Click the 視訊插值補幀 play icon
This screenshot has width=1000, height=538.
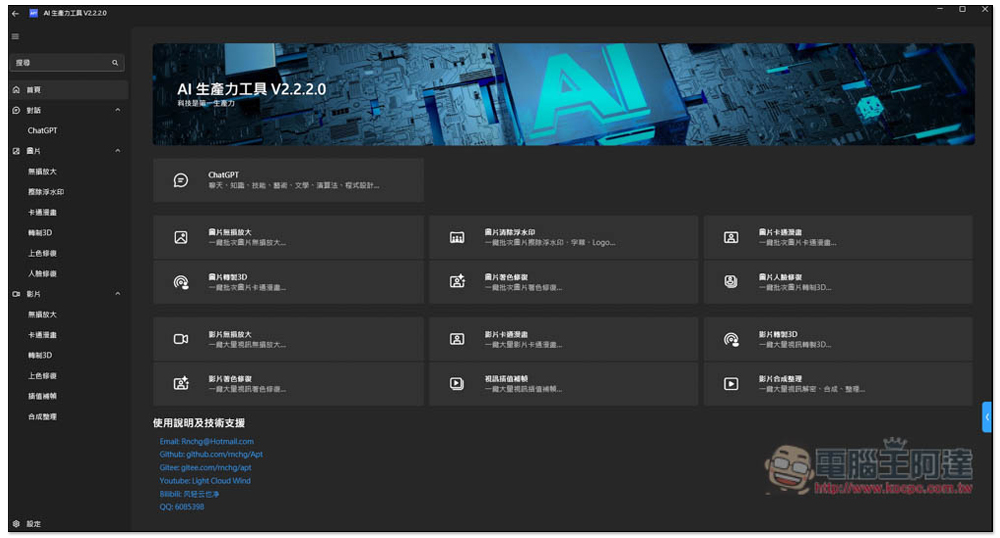coord(457,383)
